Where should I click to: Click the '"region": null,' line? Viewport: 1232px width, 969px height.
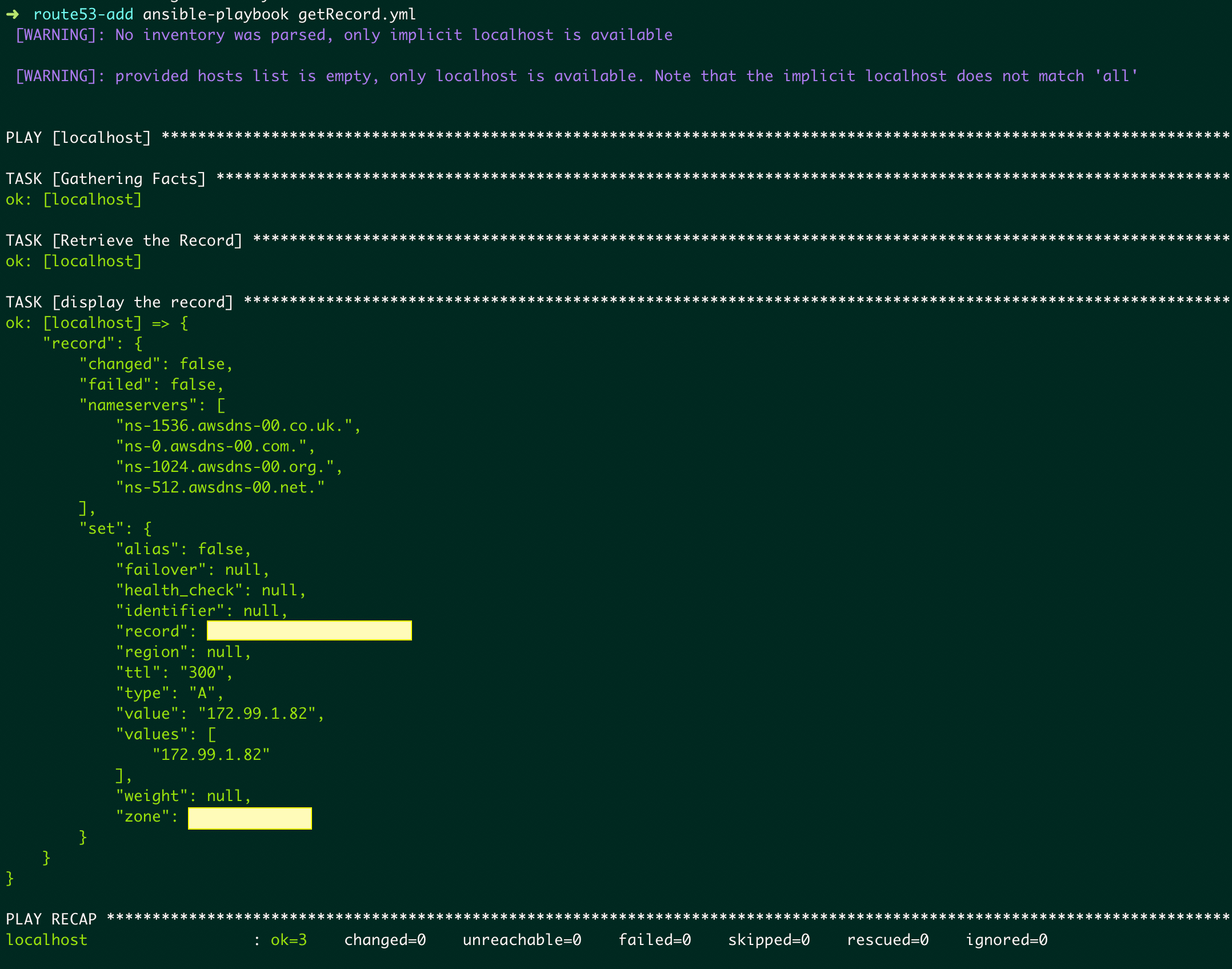click(x=183, y=652)
